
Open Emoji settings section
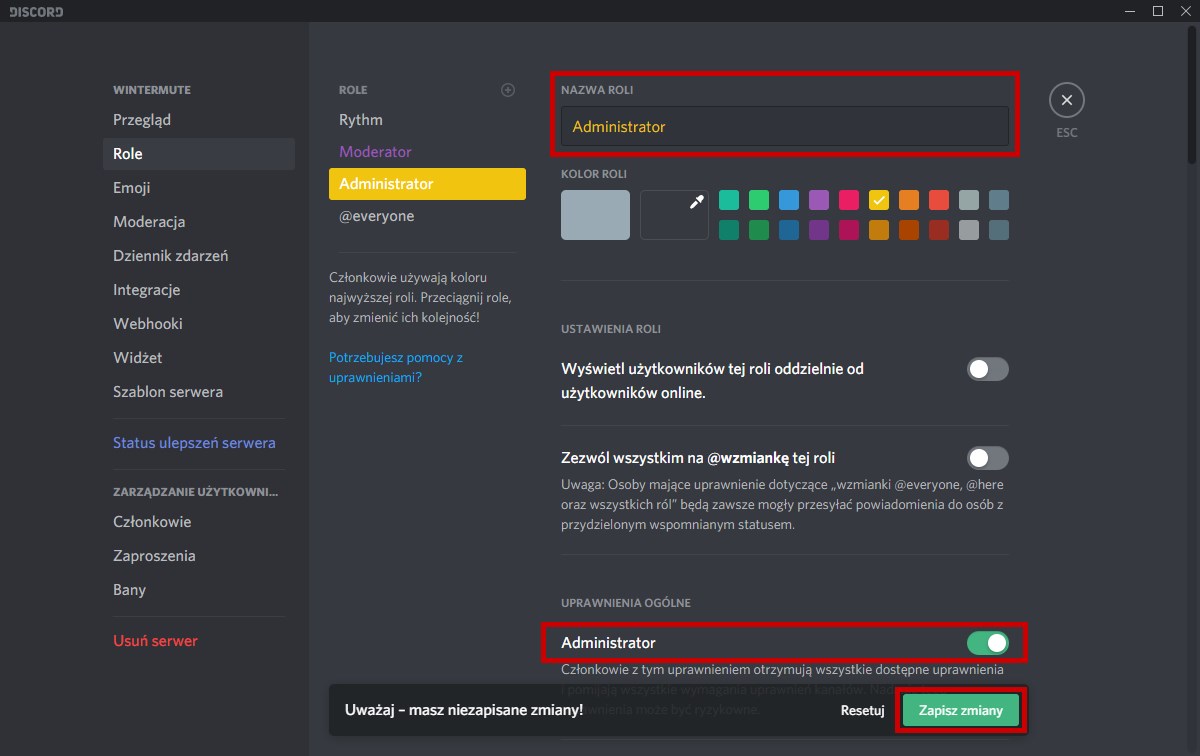click(x=199, y=188)
